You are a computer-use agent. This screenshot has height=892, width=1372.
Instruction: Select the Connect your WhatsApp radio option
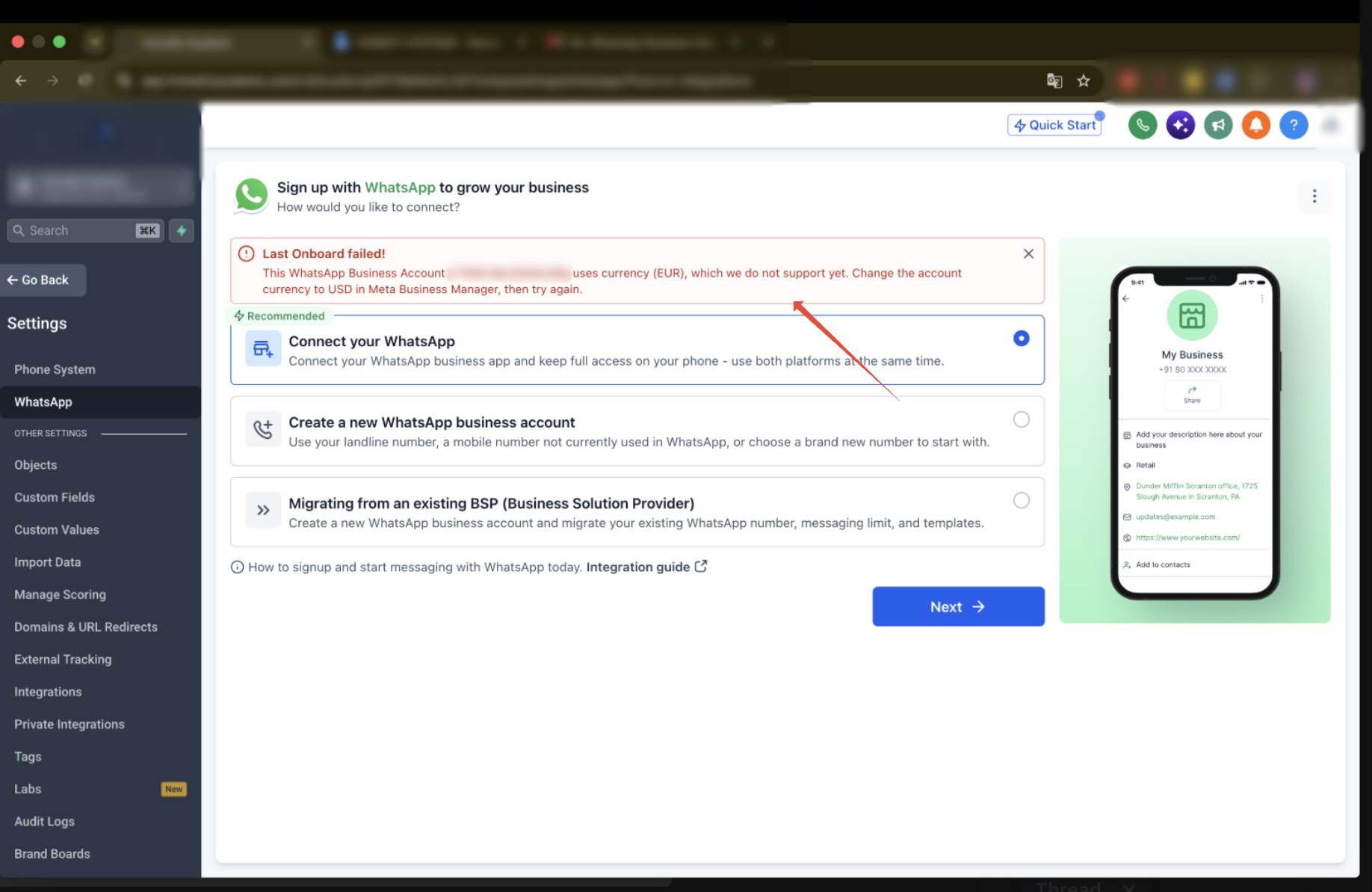click(1021, 339)
